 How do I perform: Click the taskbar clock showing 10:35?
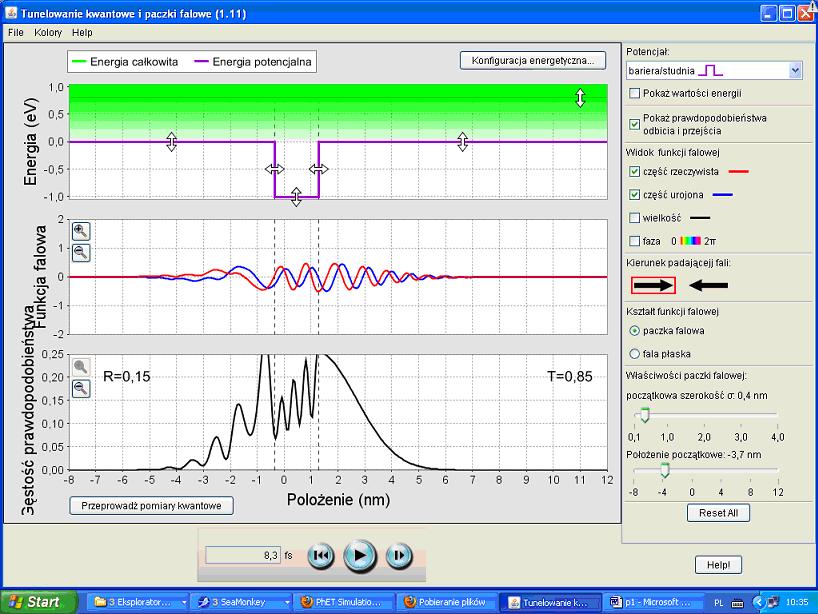coord(797,603)
